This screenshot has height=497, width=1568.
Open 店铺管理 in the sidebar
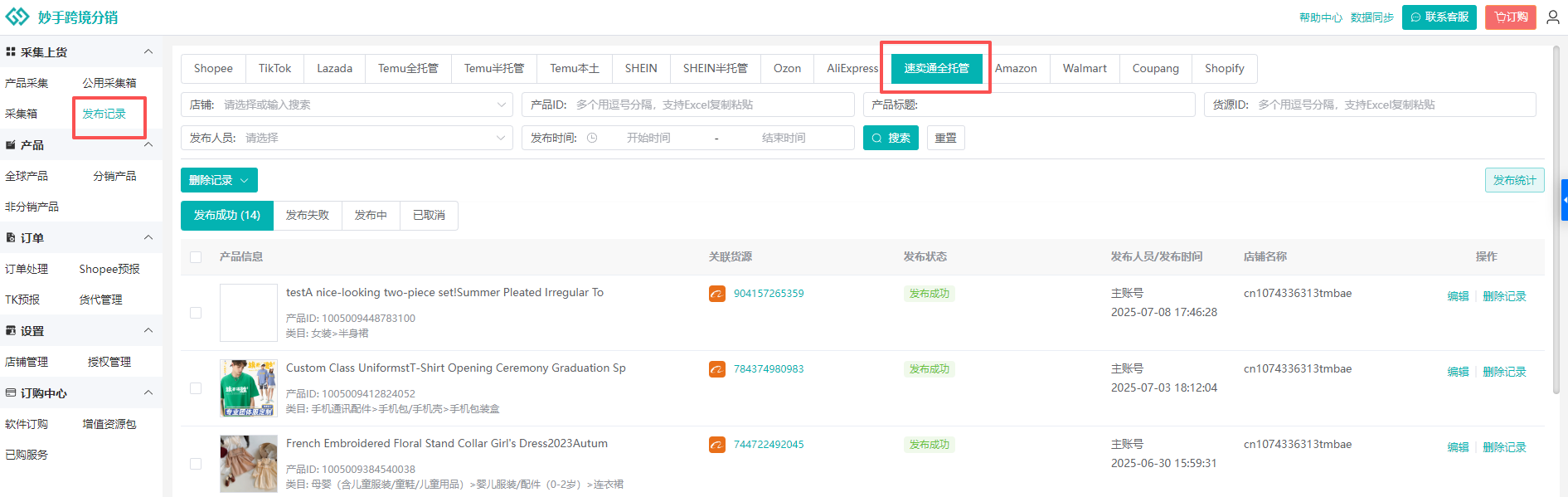coord(27,362)
